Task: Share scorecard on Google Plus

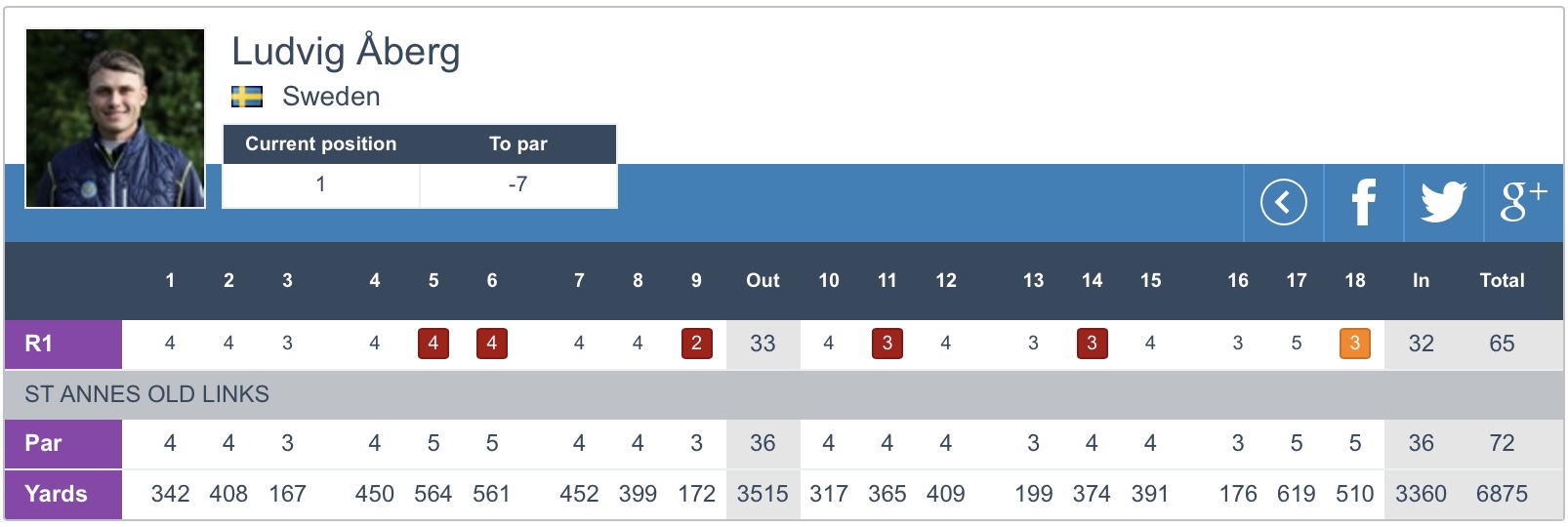Action: 1522,203
